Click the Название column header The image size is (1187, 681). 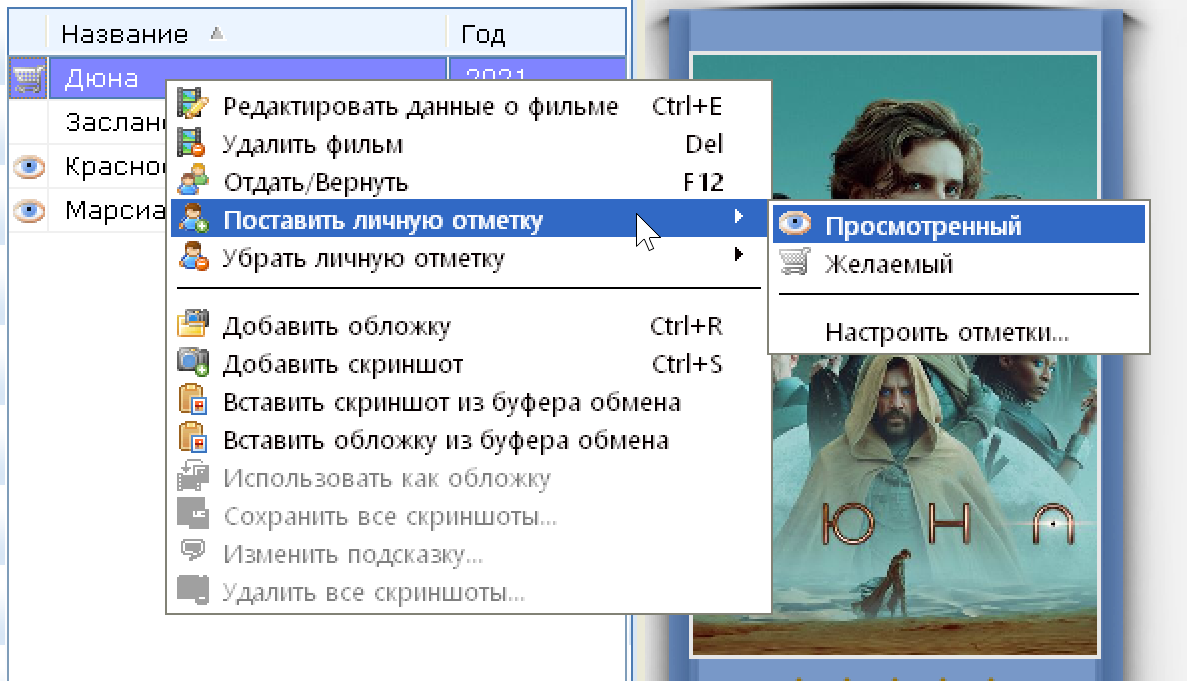pos(247,33)
